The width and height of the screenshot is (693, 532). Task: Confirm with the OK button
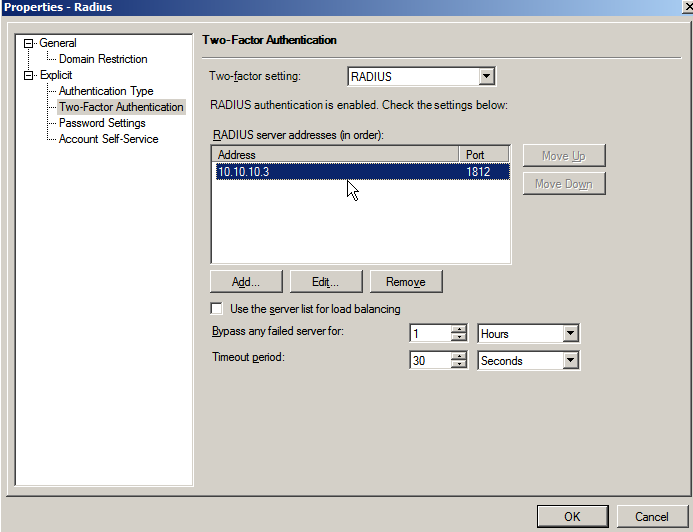click(x=572, y=517)
